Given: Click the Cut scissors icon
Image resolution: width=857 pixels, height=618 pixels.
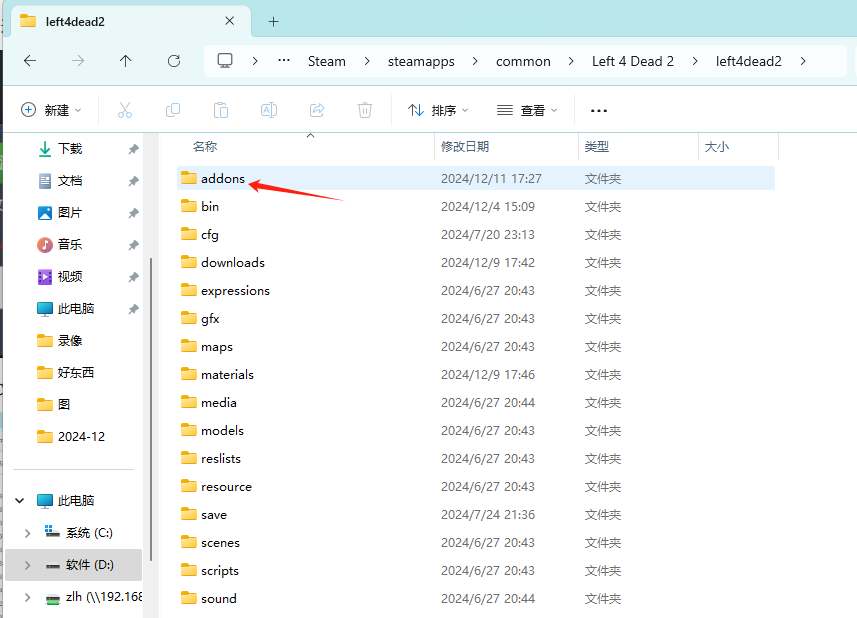Looking at the screenshot, I should (x=125, y=110).
